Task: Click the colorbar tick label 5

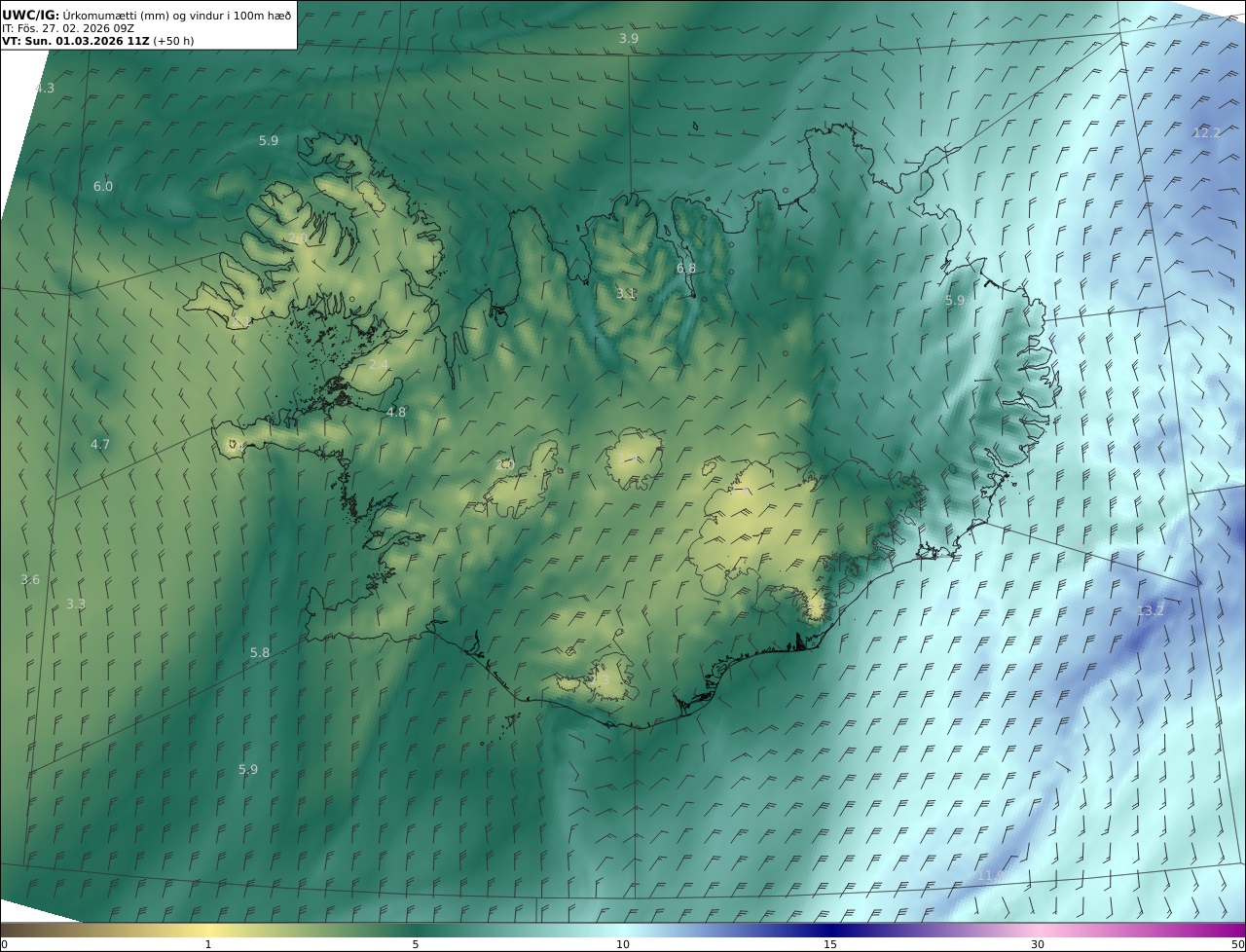Action: pyautogui.click(x=416, y=944)
